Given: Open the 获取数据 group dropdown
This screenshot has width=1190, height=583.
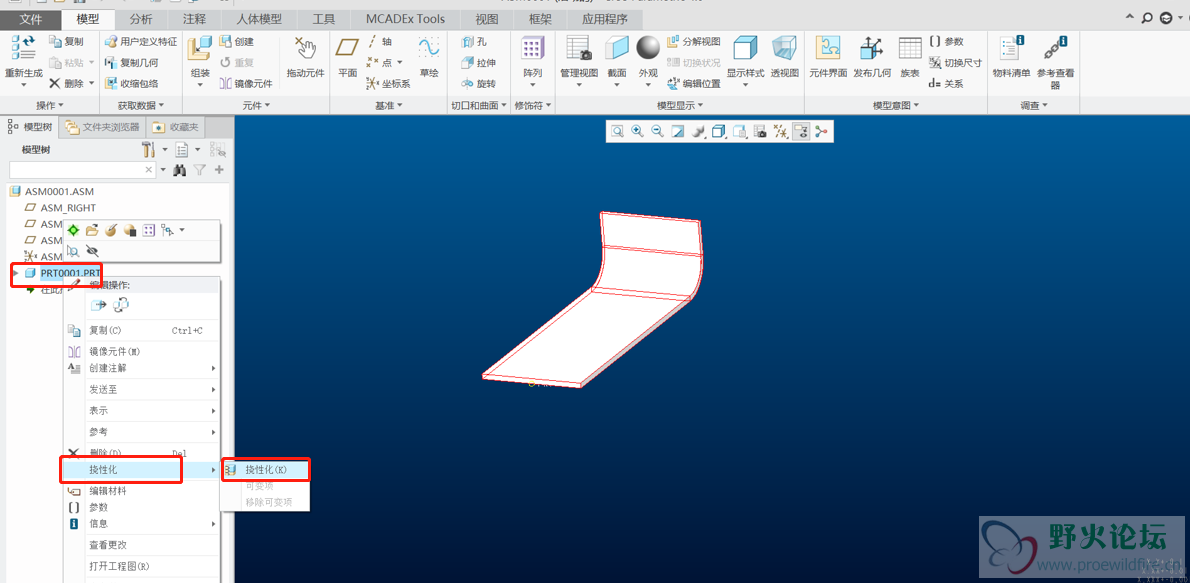Looking at the screenshot, I should (x=140, y=105).
